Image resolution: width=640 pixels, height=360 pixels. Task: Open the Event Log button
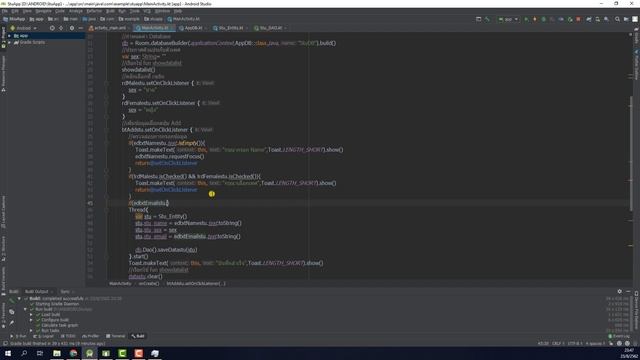[x=619, y=336]
